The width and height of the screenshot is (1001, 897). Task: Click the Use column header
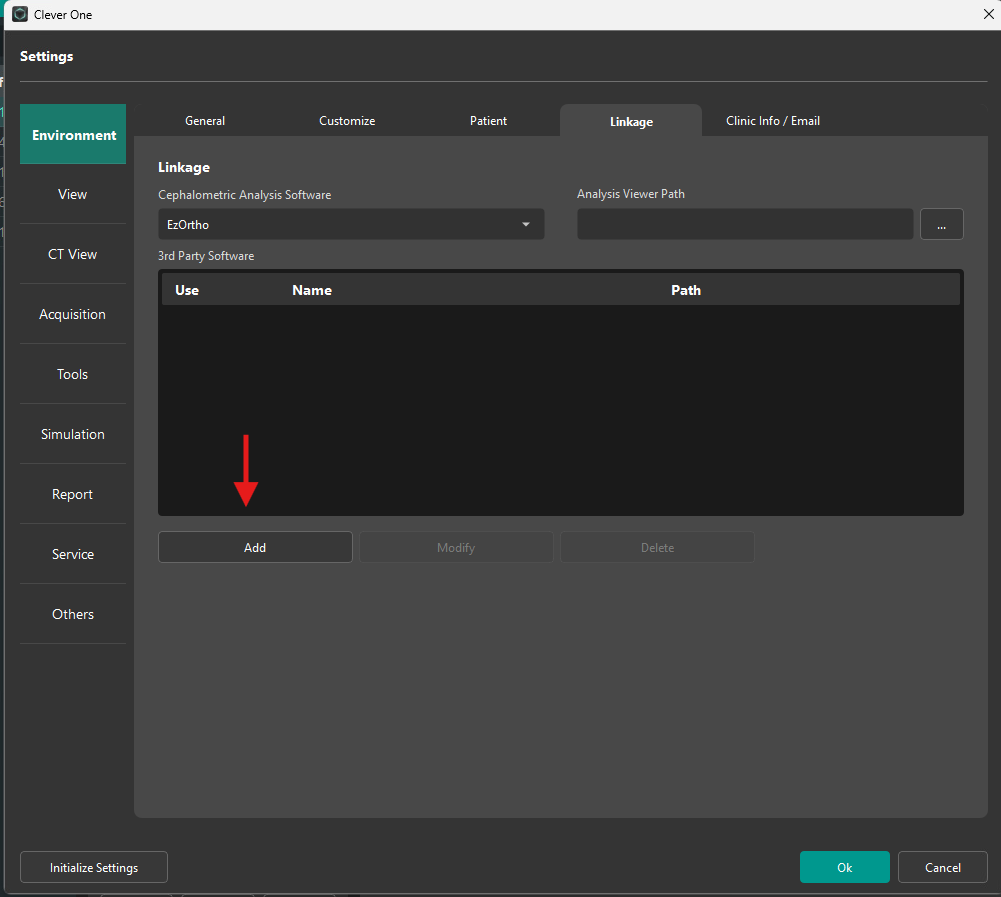[x=187, y=290]
